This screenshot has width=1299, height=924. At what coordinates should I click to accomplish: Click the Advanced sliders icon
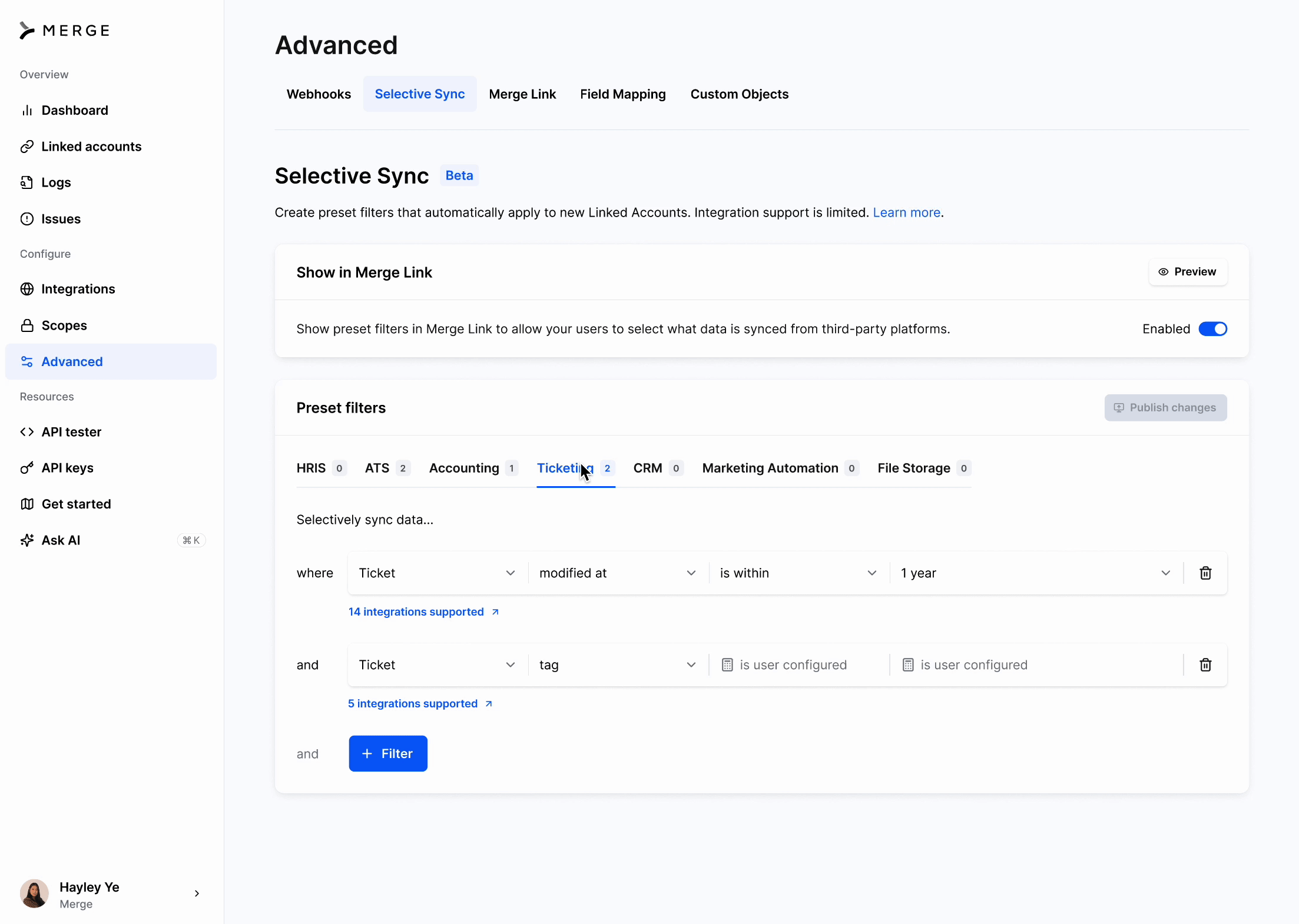pos(27,361)
